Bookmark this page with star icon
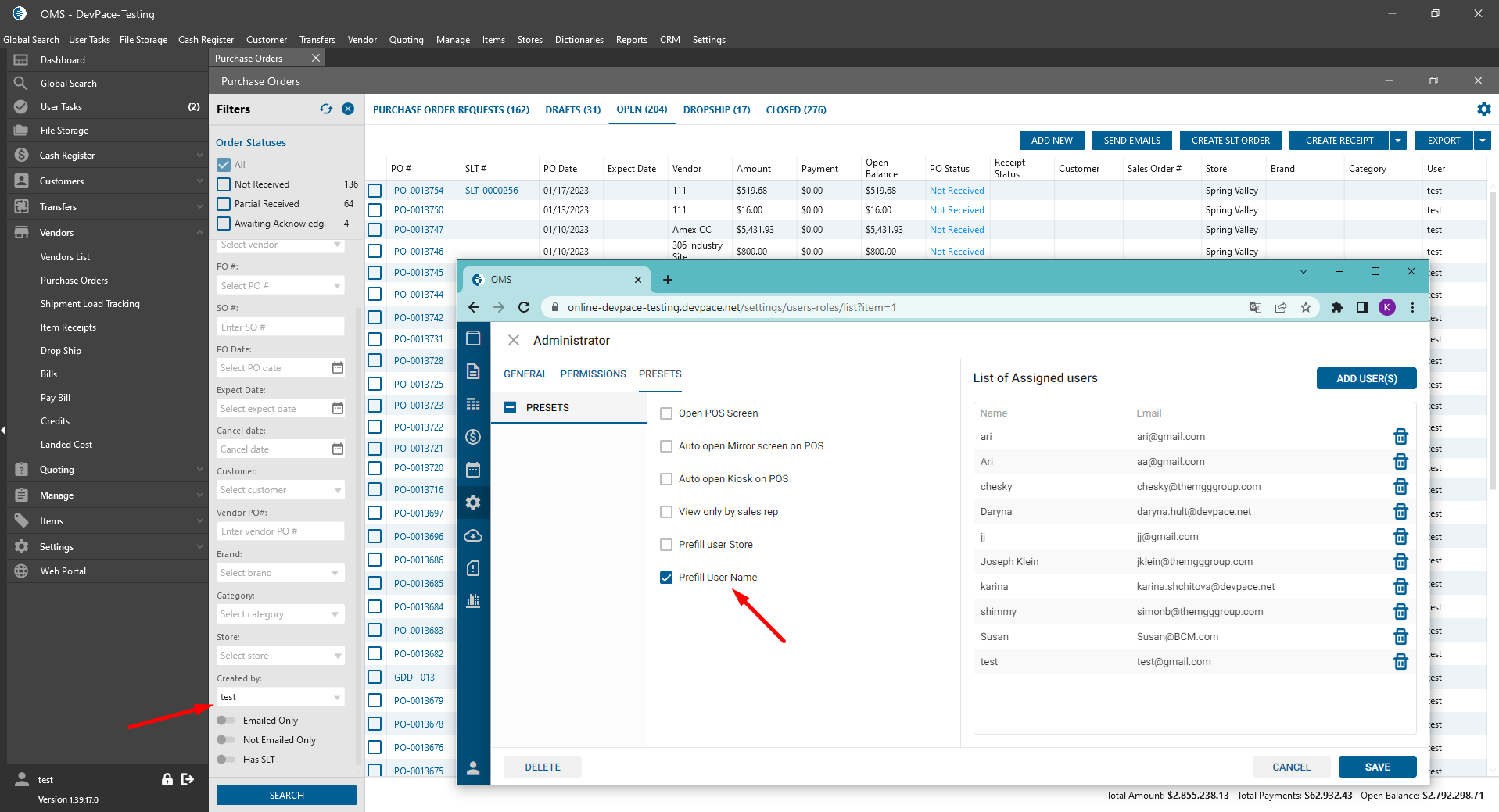 (x=1306, y=307)
